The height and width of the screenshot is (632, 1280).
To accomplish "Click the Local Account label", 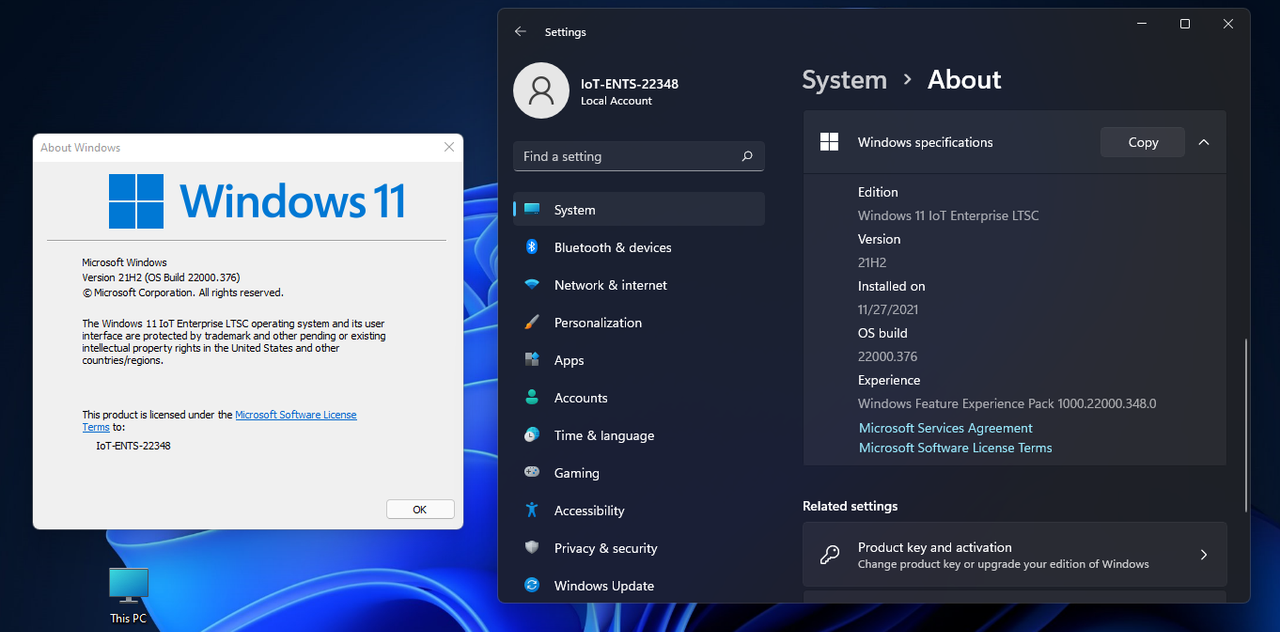I will (616, 101).
